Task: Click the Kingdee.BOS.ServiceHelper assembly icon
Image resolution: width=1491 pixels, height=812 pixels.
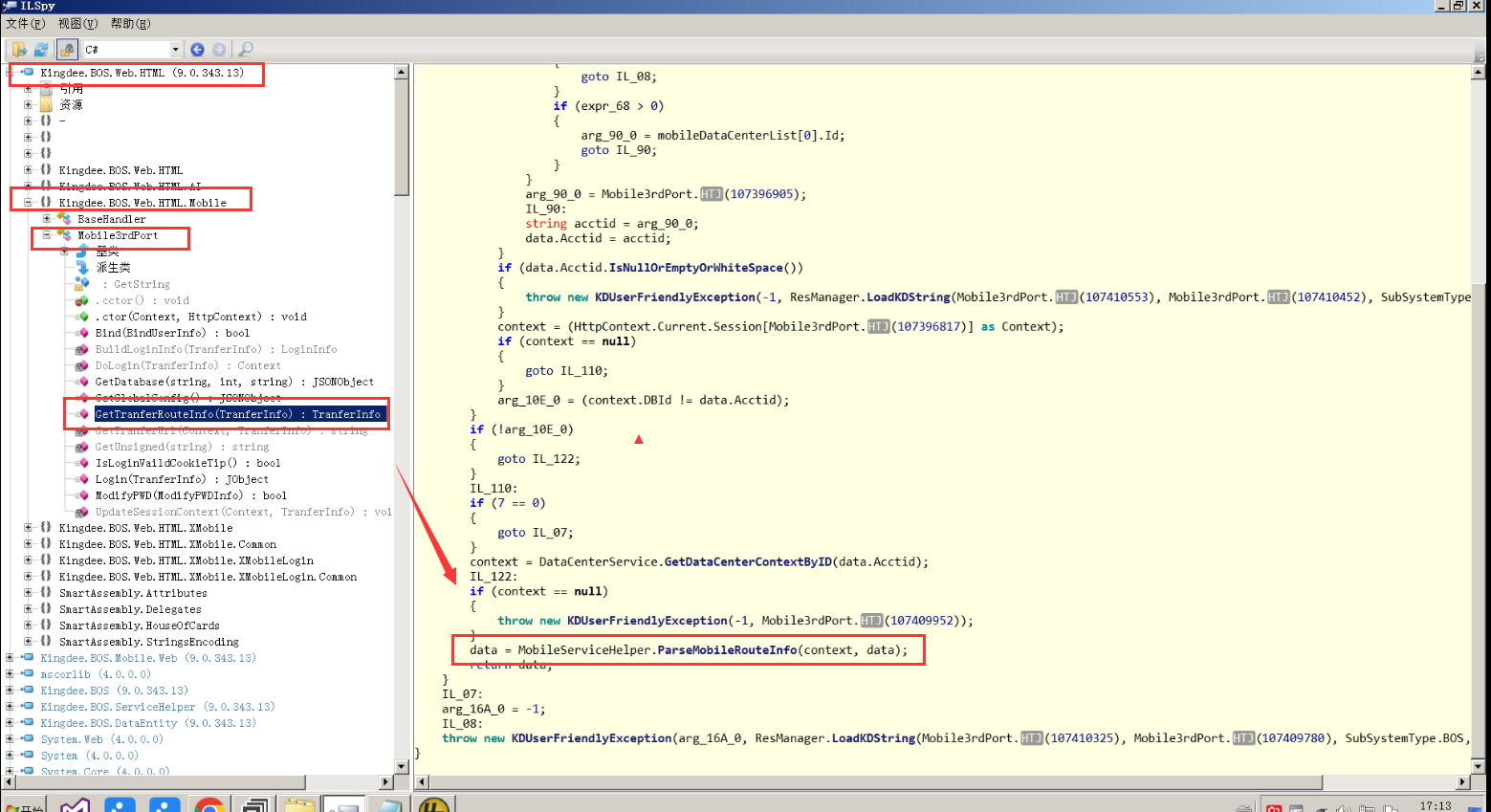Action: point(28,707)
